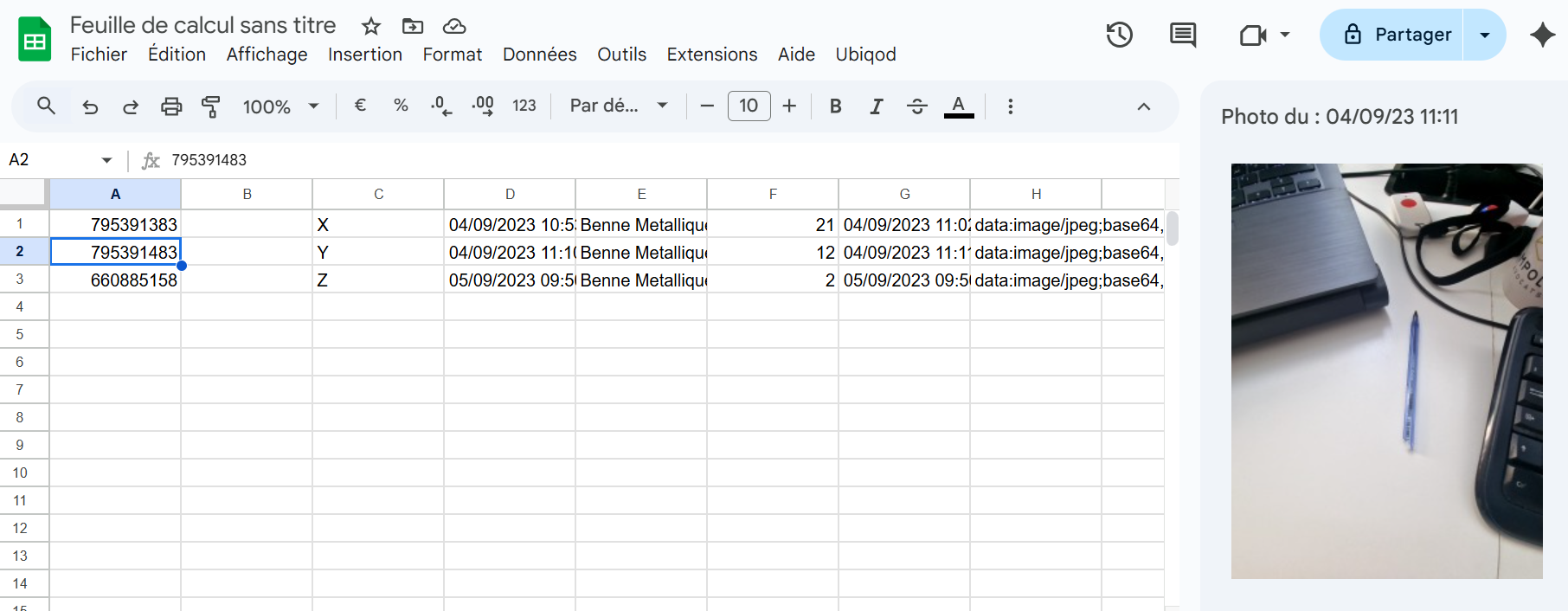The width and height of the screenshot is (1568, 611).
Task: Increase font size with plus button
Action: pos(789,106)
